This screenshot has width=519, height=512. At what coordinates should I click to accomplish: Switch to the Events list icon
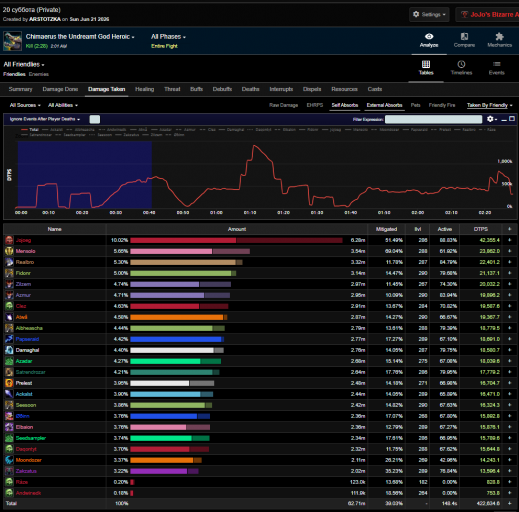pos(497,64)
